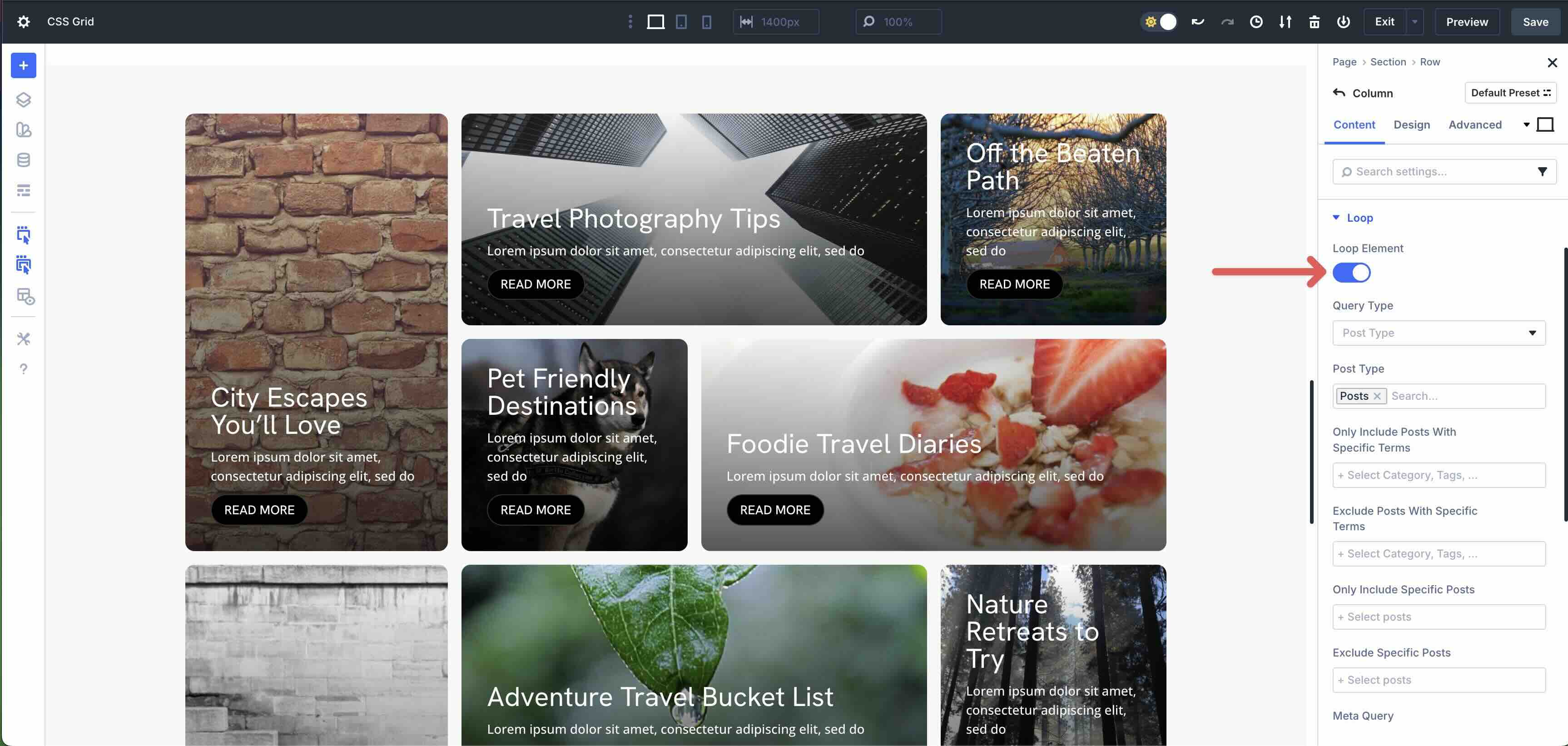Click the trash icon in the toolbar
This screenshot has width=1568, height=746.
click(x=1314, y=21)
